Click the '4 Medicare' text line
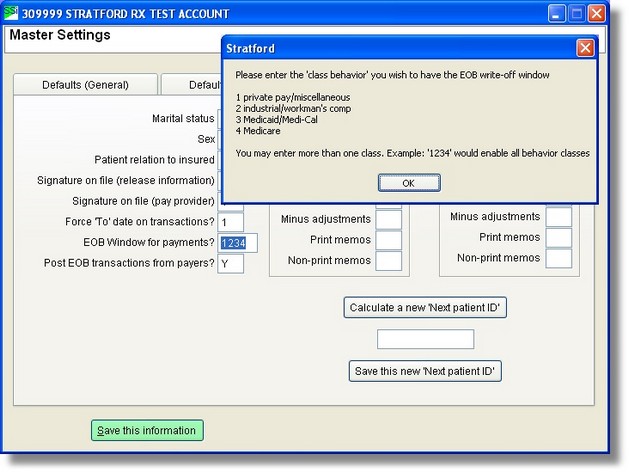The image size is (629, 473). pos(258,131)
